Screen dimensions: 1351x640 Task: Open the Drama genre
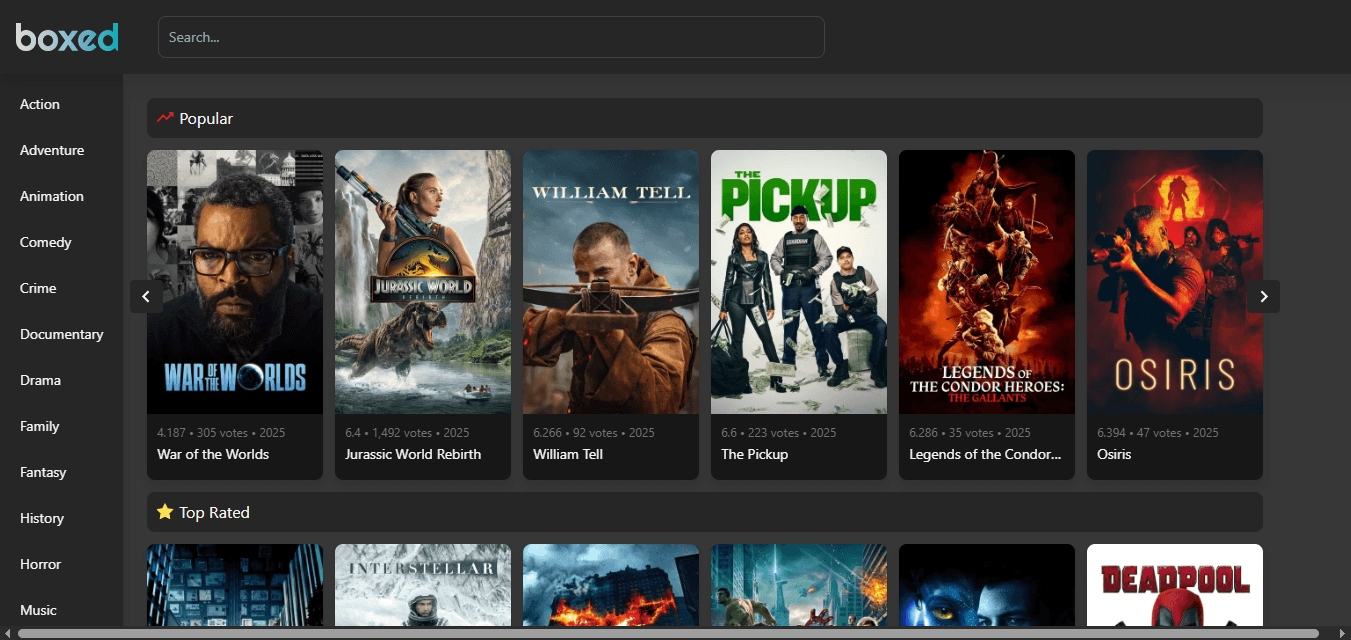[41, 380]
